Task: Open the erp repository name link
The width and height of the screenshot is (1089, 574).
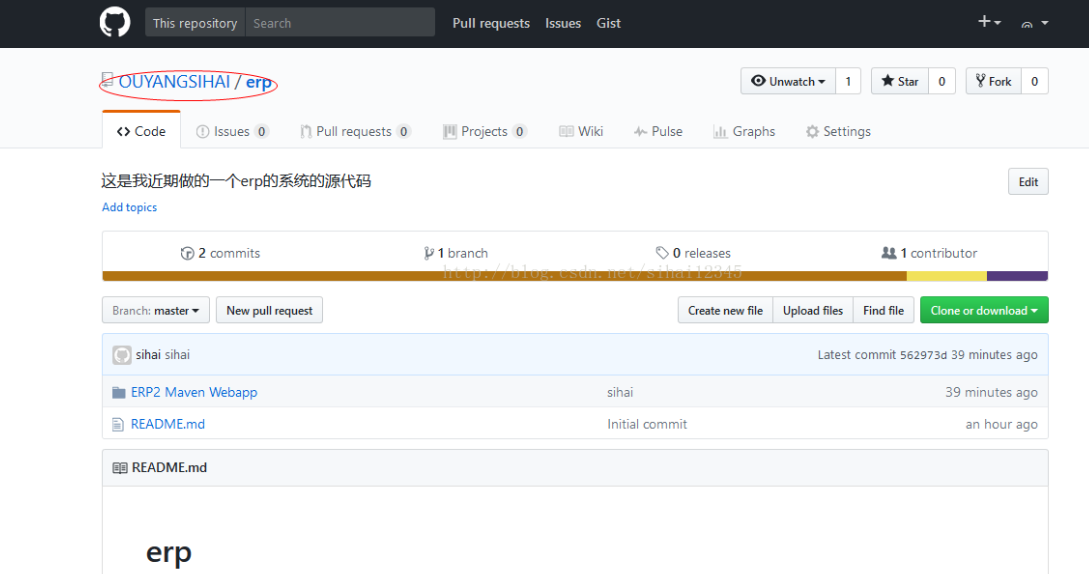Action: click(x=258, y=82)
